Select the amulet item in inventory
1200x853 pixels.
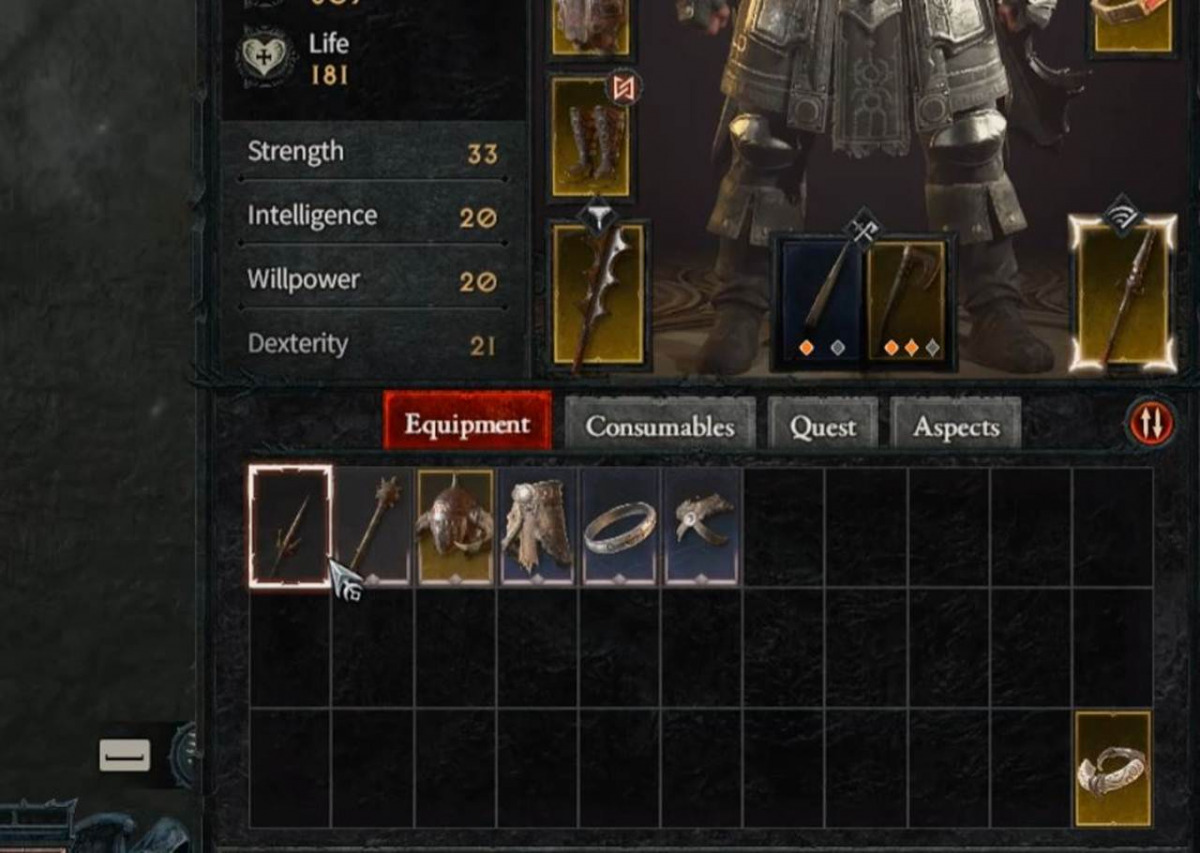[702, 526]
